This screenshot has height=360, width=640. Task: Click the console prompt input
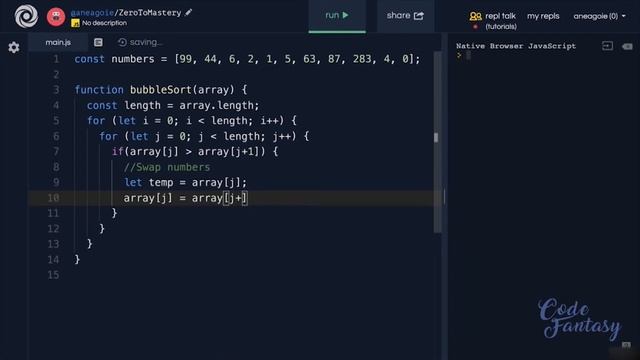pos(468,56)
